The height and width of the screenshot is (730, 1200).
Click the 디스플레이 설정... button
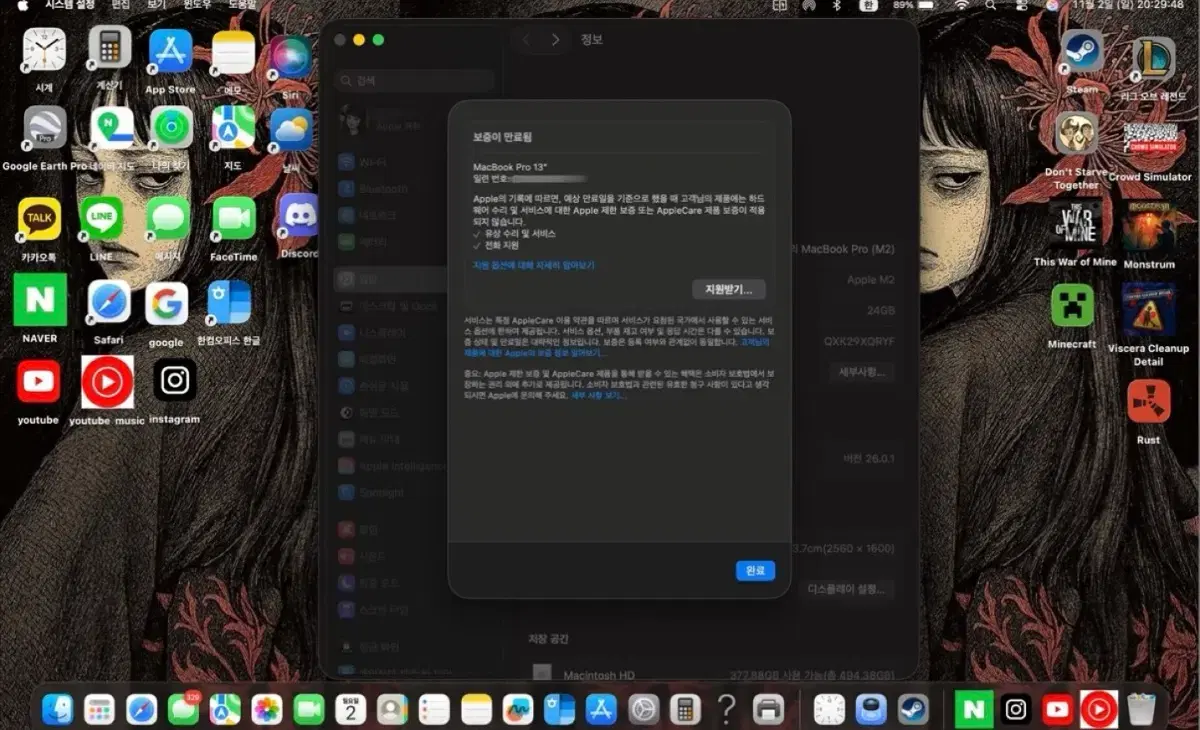tap(846, 589)
